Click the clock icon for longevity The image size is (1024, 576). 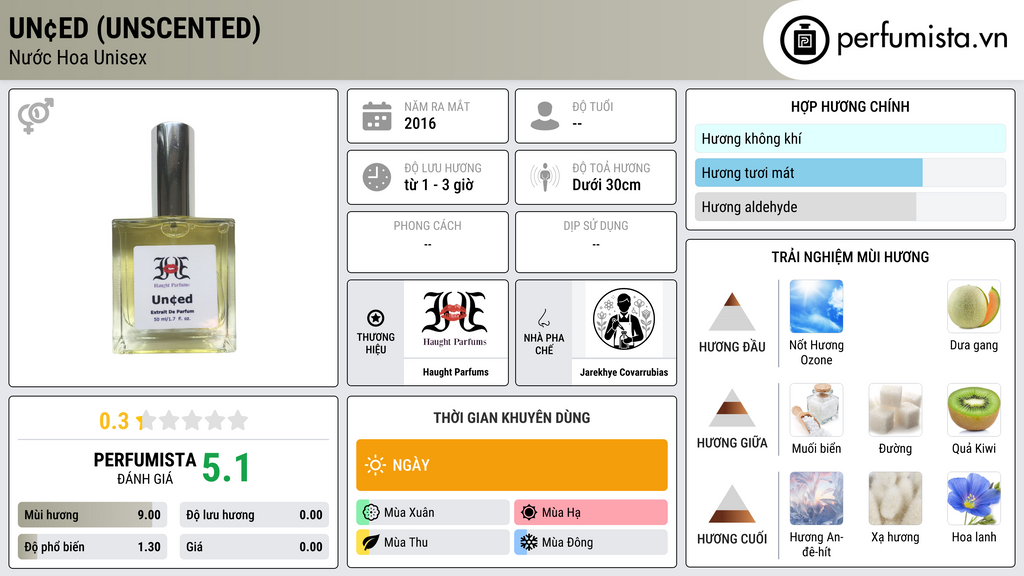[377, 177]
